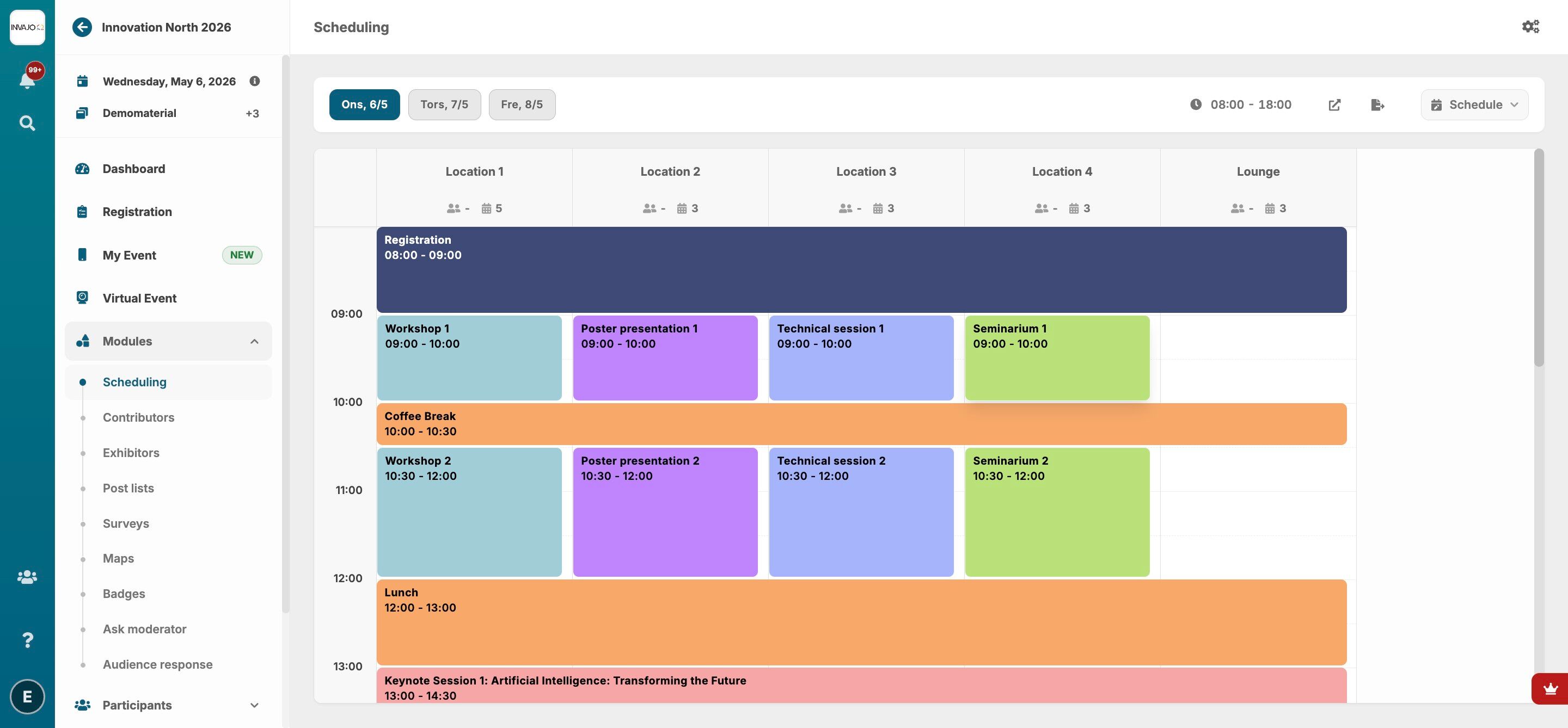Open the help question mark icon

(x=27, y=640)
